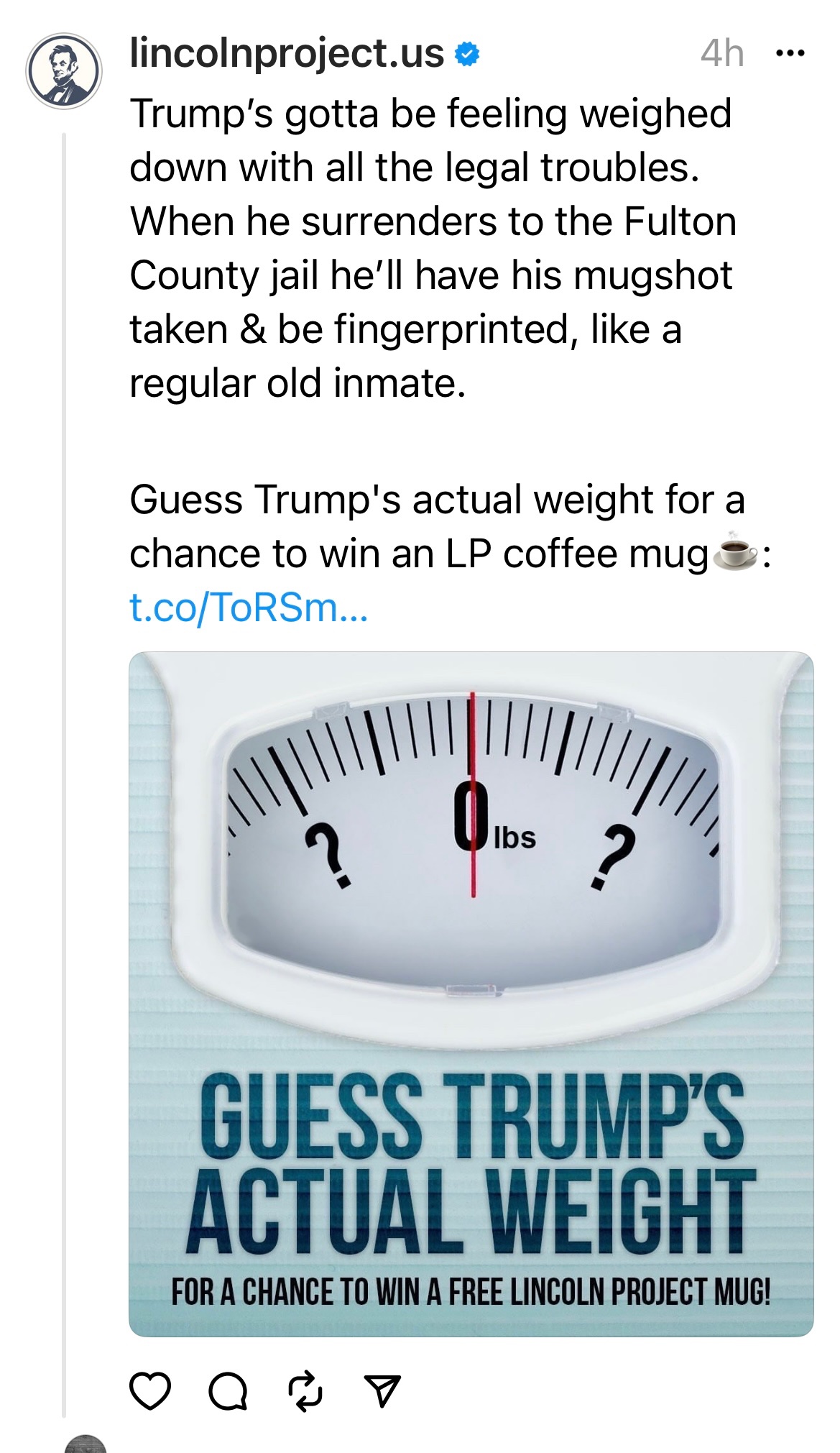This screenshot has height=1453, width=840.
Task: Open the post body text about Fulton County
Action: tap(431, 248)
